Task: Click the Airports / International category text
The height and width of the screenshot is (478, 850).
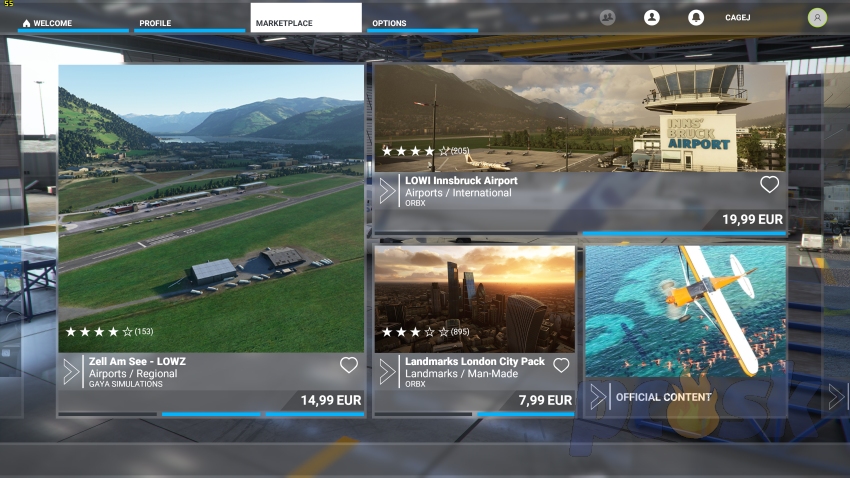Action: coord(458,193)
